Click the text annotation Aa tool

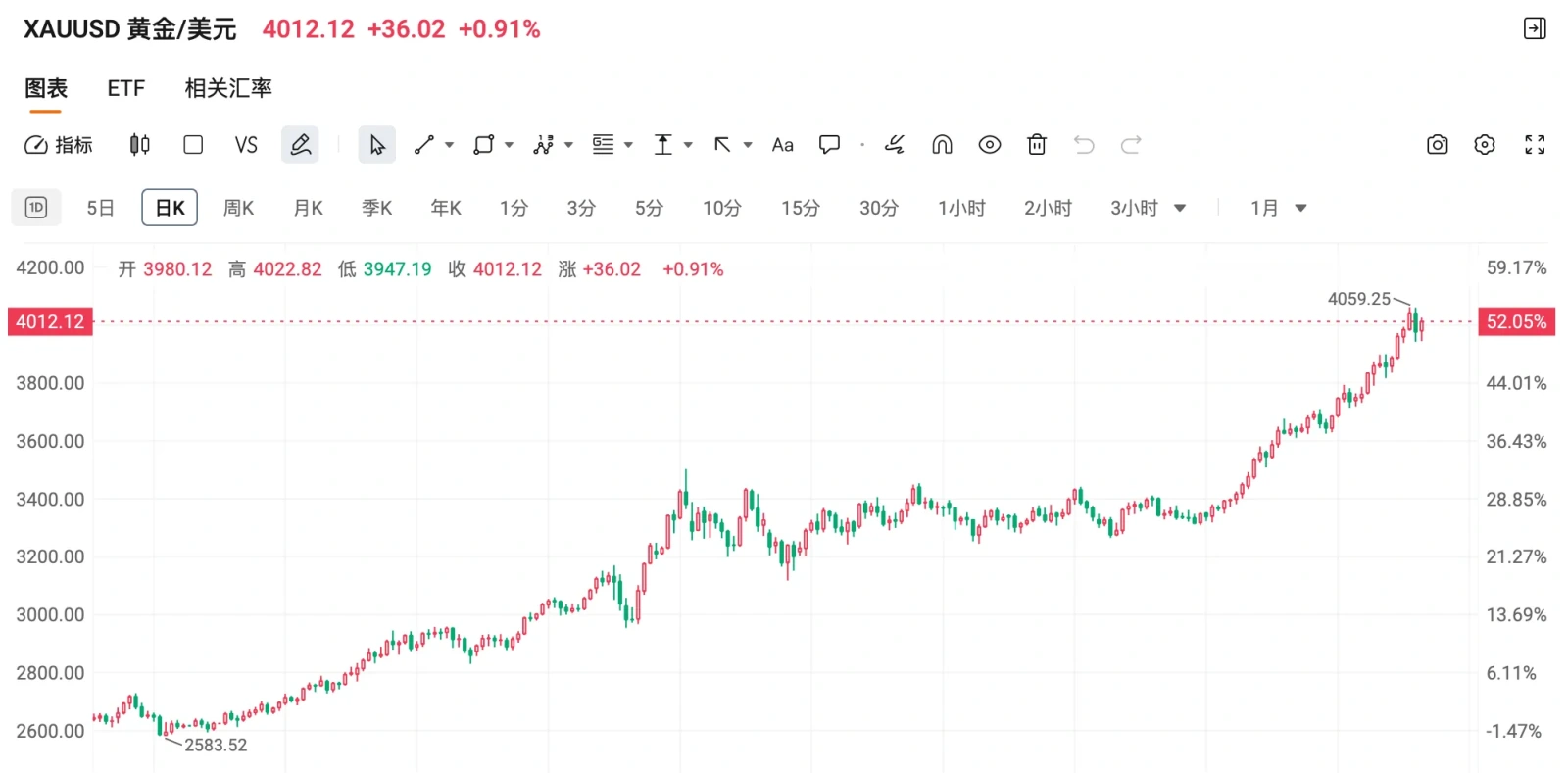[x=781, y=144]
